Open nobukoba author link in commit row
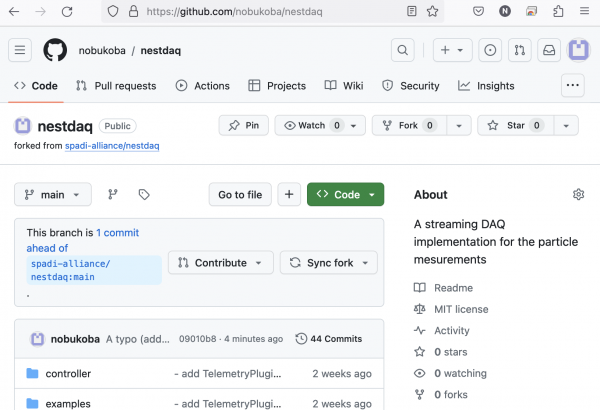 75,339
